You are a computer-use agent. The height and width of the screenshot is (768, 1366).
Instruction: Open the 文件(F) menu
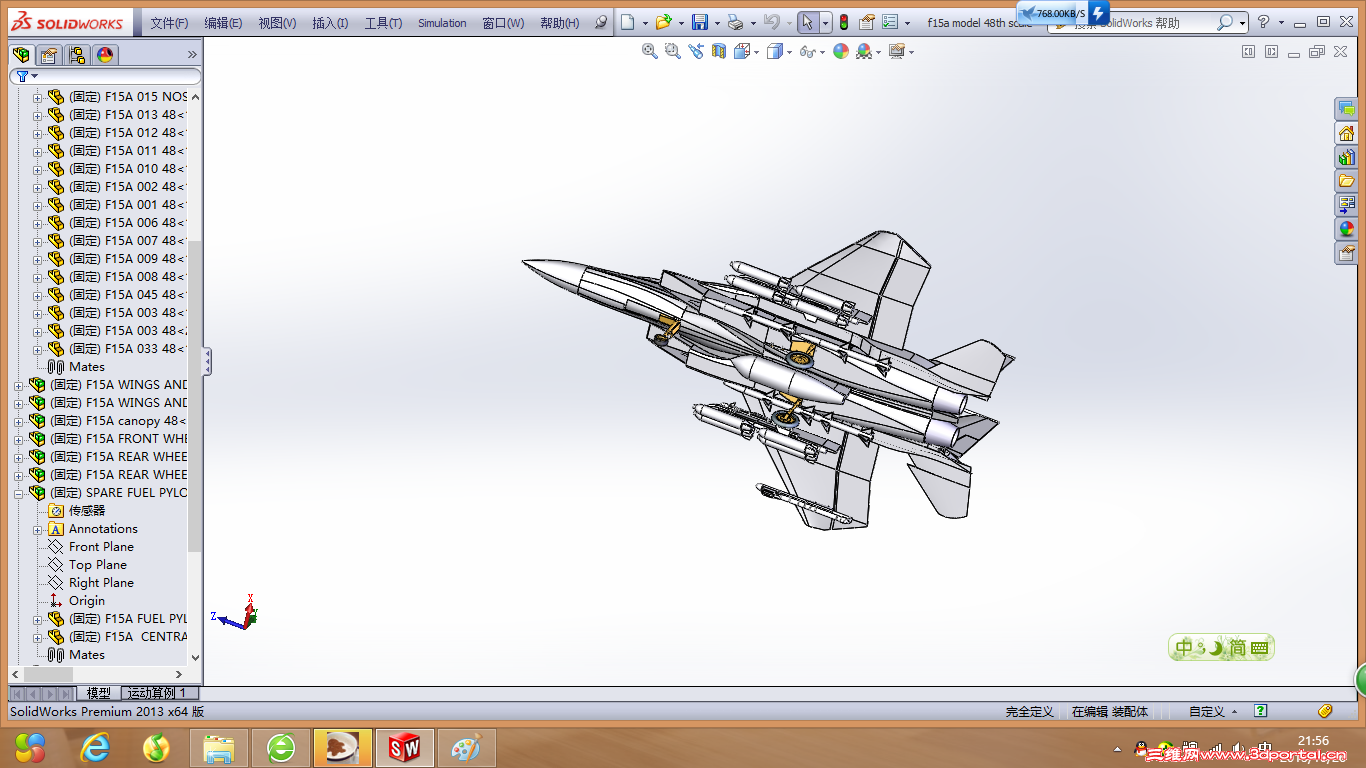[x=169, y=23]
